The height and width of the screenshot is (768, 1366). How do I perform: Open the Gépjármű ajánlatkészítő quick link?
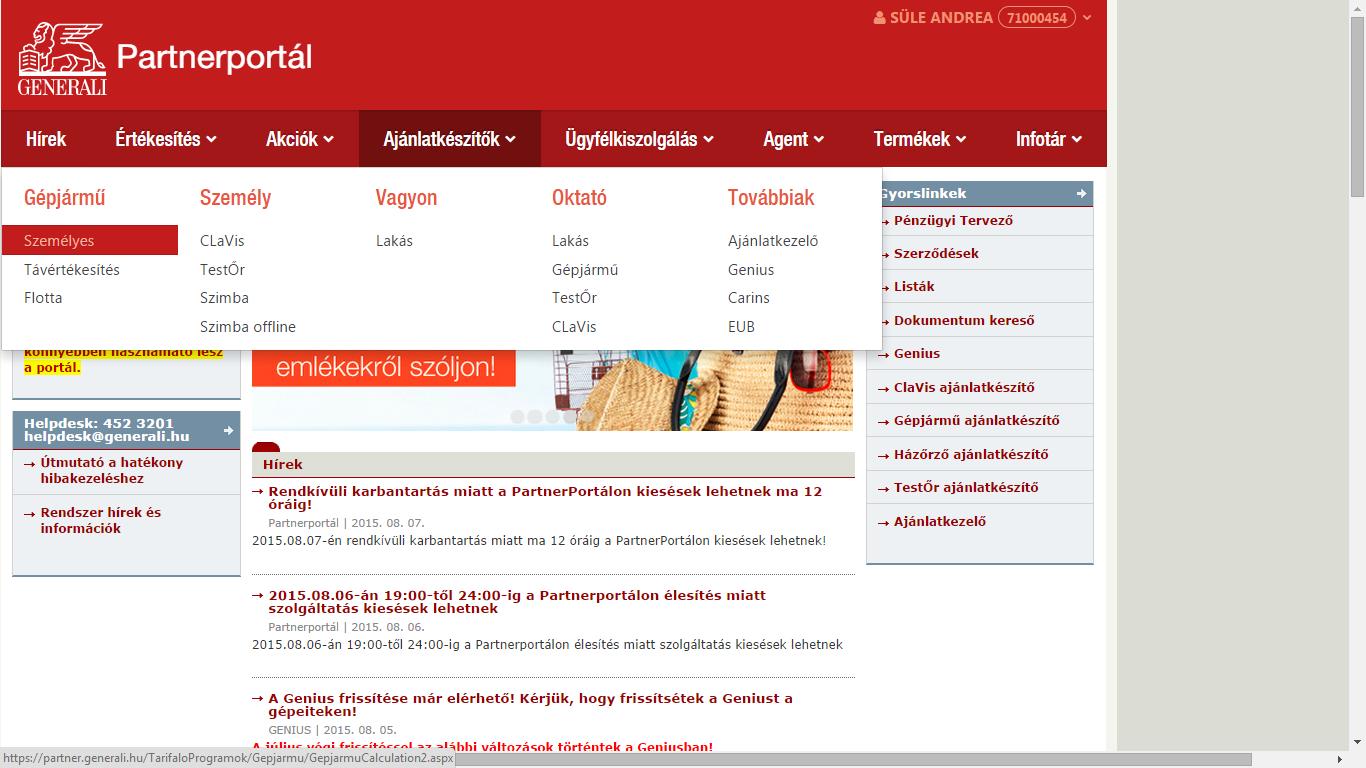click(x=977, y=421)
